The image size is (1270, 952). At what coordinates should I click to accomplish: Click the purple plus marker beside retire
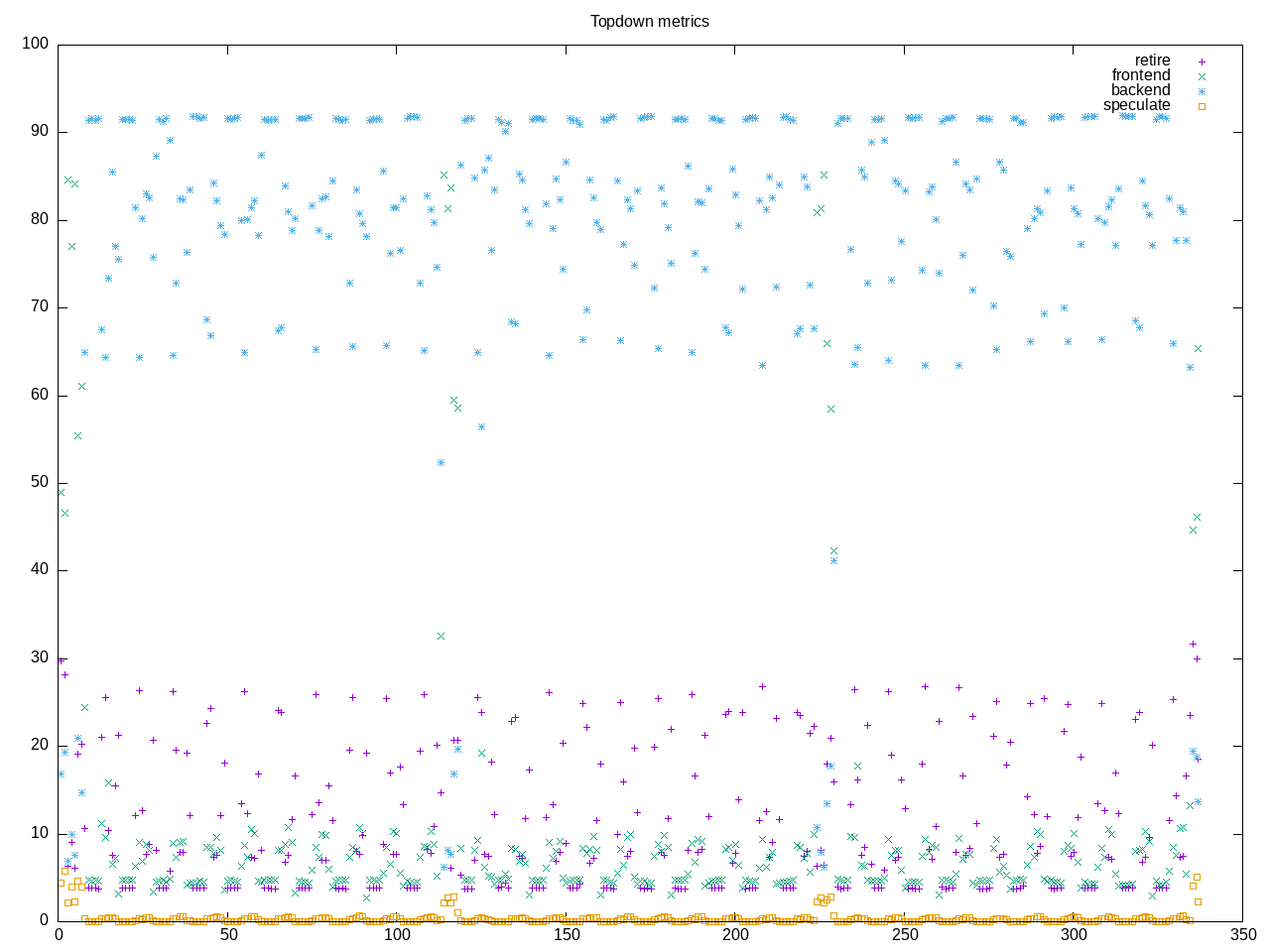[x=1202, y=61]
